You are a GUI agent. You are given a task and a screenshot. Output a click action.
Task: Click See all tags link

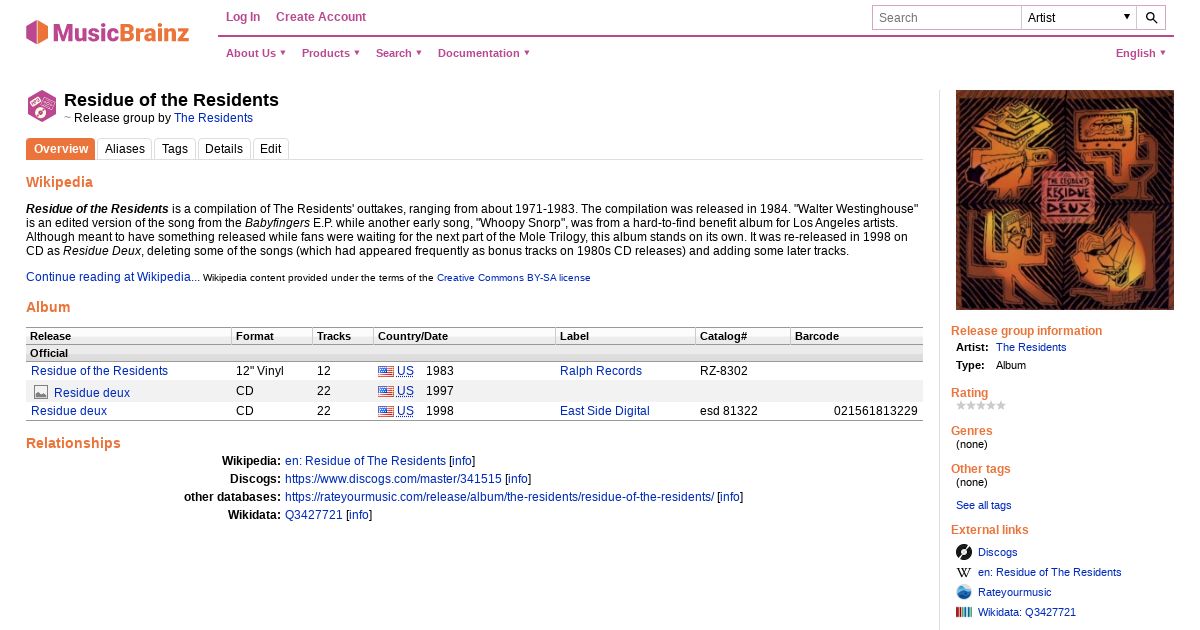click(x=983, y=505)
